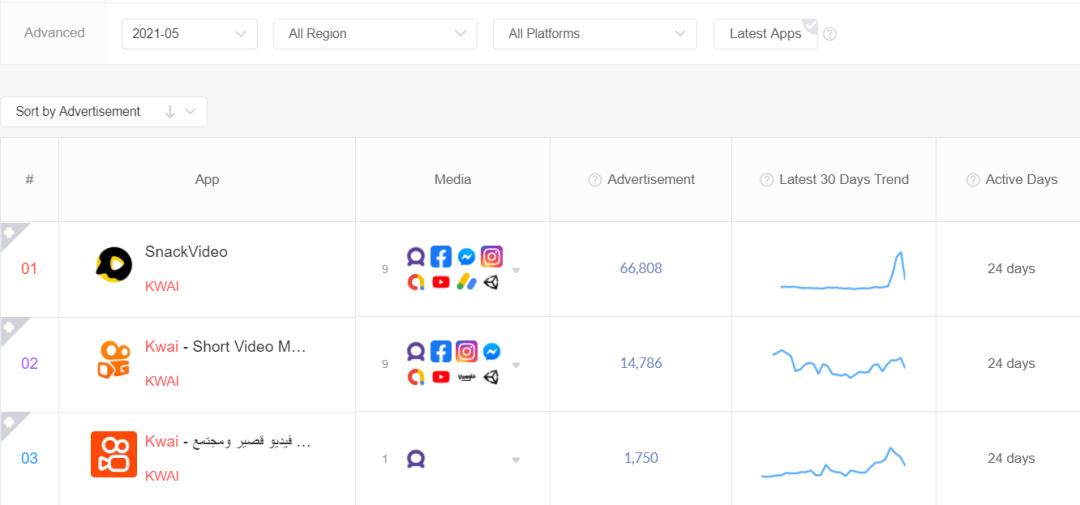Click AdMob icon in SnackVideo row

point(415,282)
